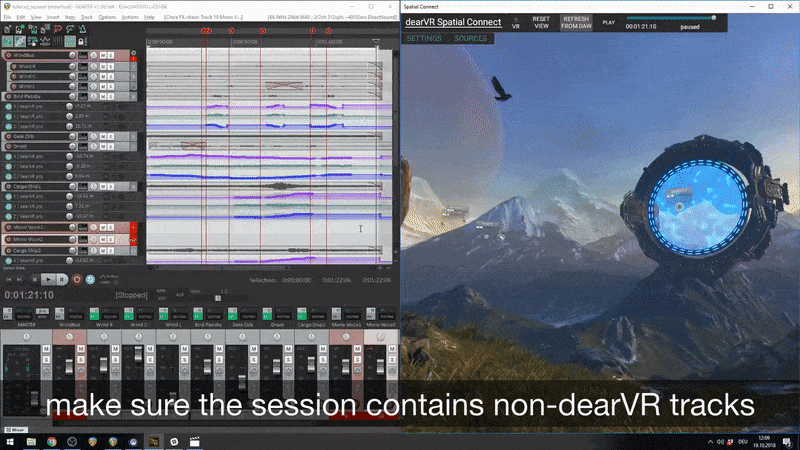Click RESET VIEW in Spatial Connect
Image resolution: width=800 pixels, height=450 pixels.
click(x=541, y=22)
